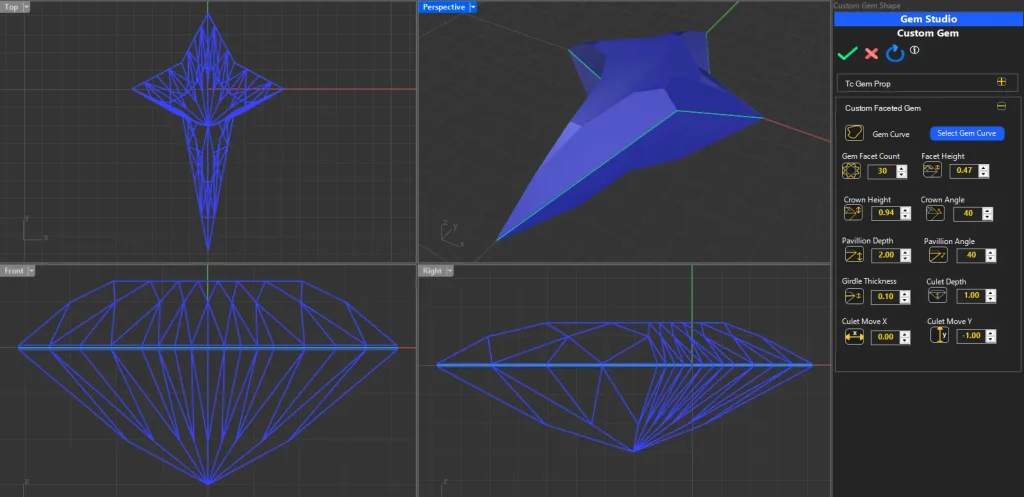This screenshot has width=1024, height=497.
Task: Click the Pavillion Angle value field
Action: point(971,255)
